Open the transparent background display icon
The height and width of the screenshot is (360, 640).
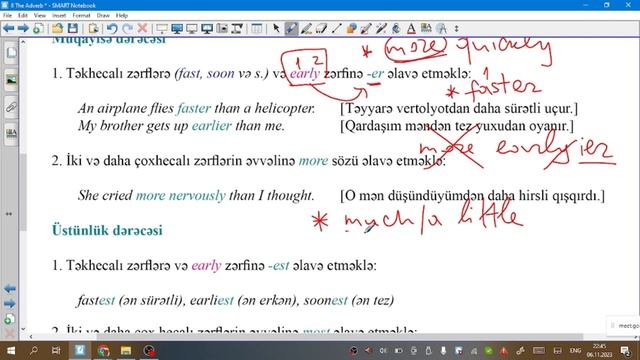click(191, 29)
